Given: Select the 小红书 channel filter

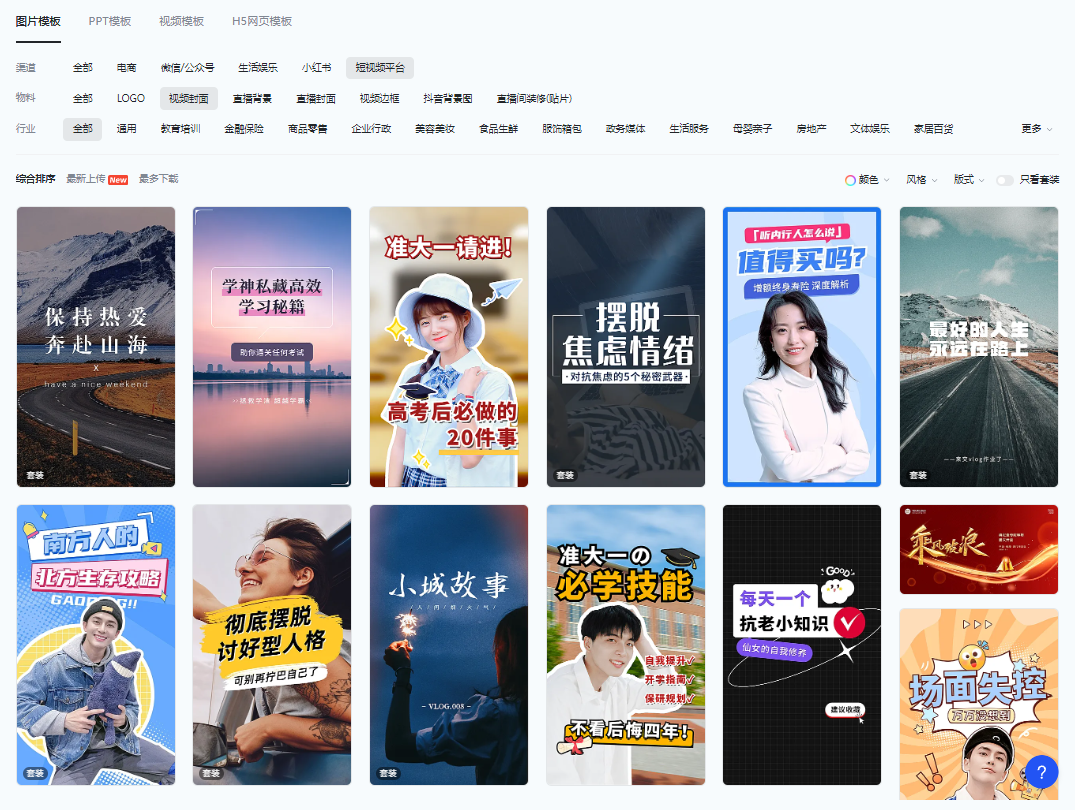Looking at the screenshot, I should [x=317, y=68].
